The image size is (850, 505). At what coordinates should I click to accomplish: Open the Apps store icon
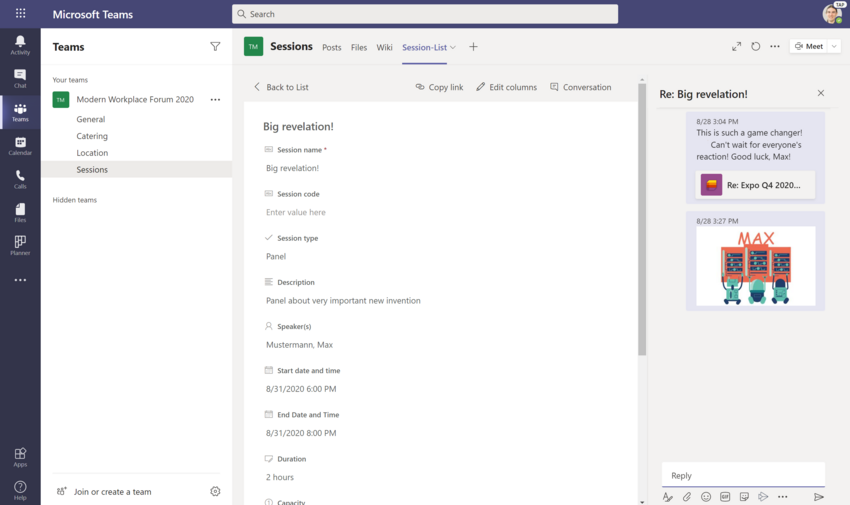(x=20, y=457)
